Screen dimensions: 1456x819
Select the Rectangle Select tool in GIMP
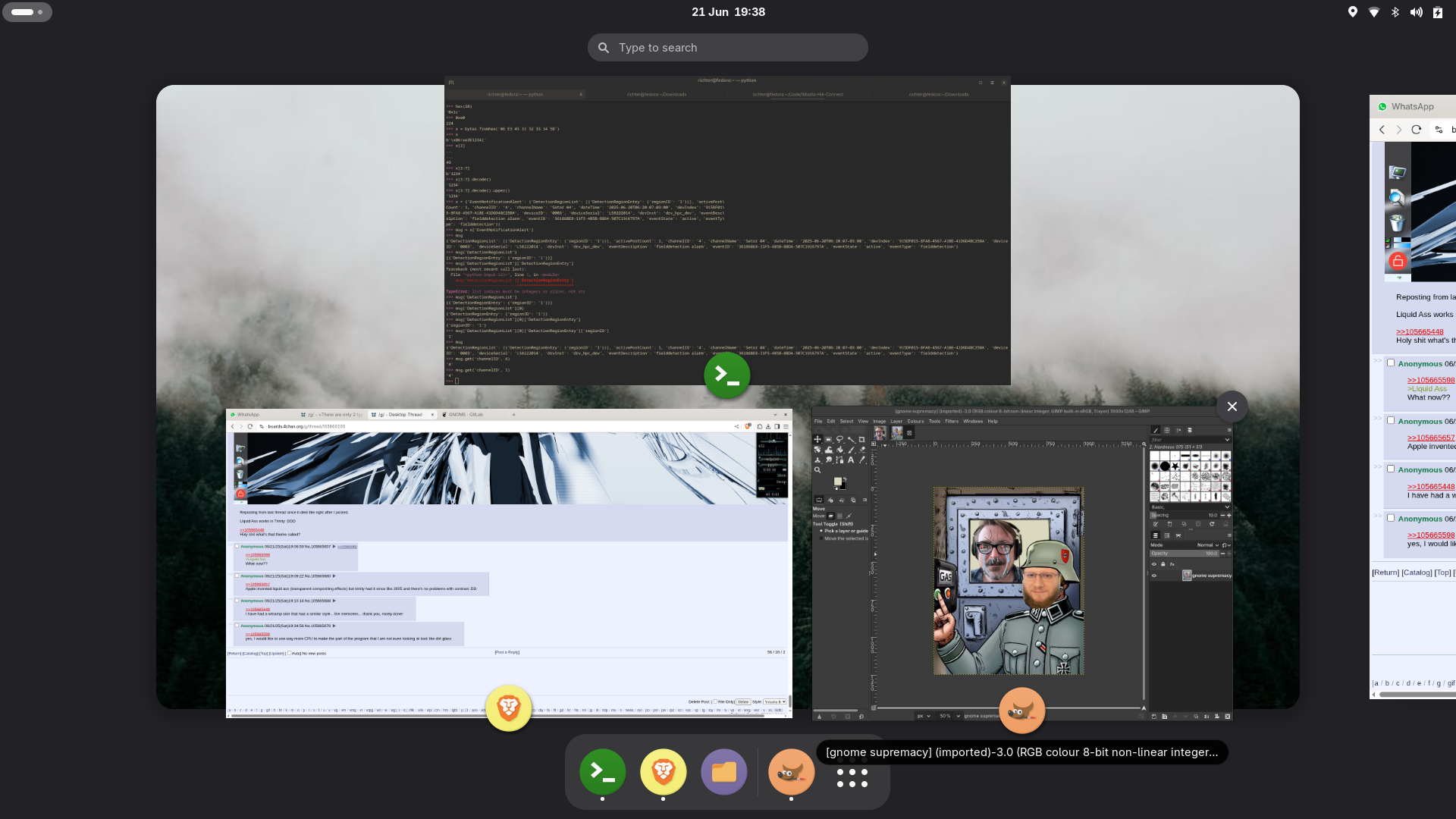point(829,439)
